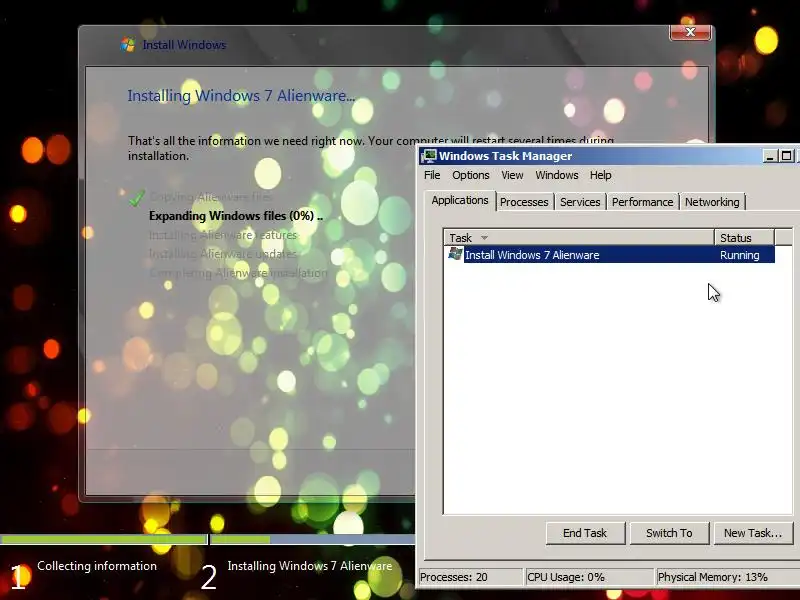Image resolution: width=800 pixels, height=600 pixels.
Task: Switch to the Networking tab
Action: pyautogui.click(x=712, y=202)
